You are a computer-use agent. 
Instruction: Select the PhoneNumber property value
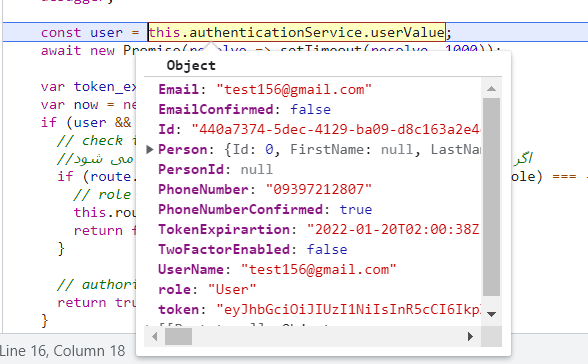pyautogui.click(x=319, y=189)
